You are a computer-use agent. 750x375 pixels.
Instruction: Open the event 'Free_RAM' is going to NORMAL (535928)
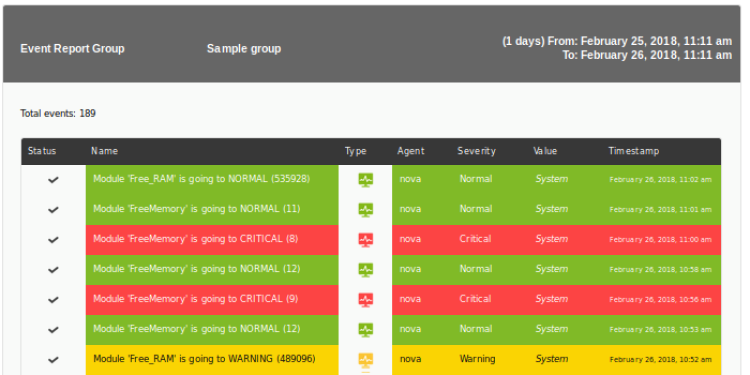[201, 179]
